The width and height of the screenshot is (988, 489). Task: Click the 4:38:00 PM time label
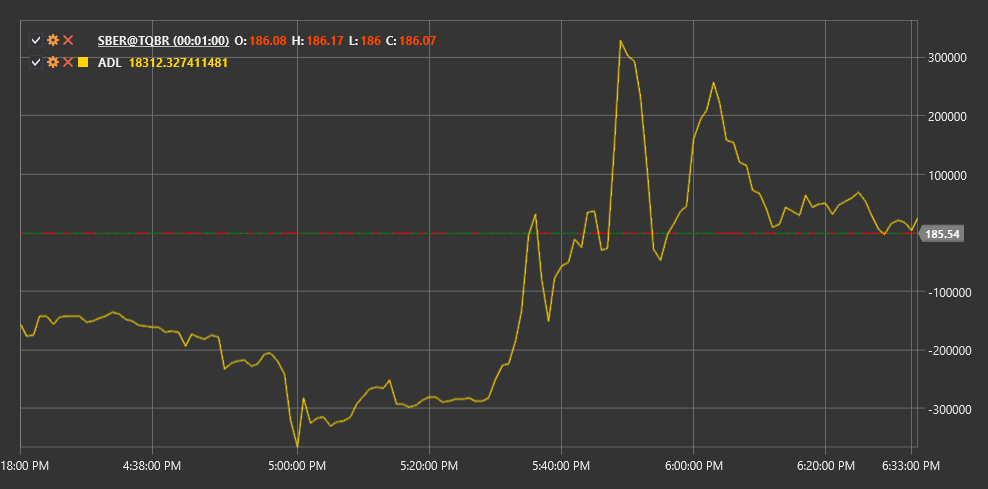(152, 466)
